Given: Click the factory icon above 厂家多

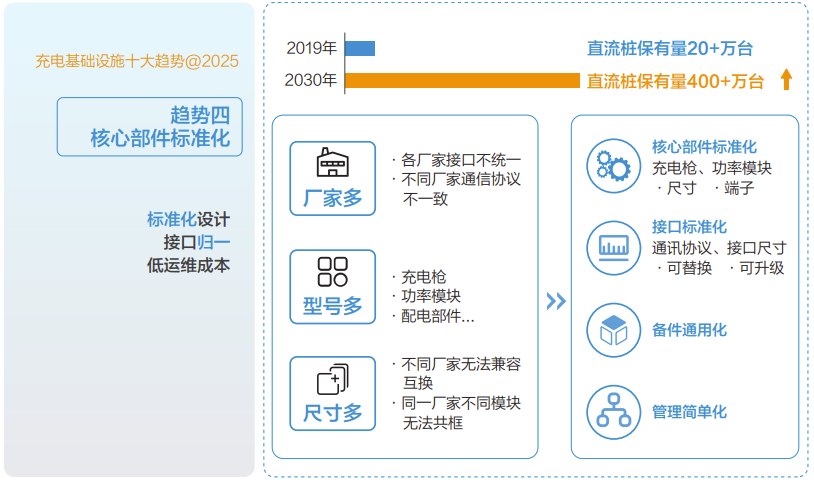Looking at the screenshot, I should point(332,163).
